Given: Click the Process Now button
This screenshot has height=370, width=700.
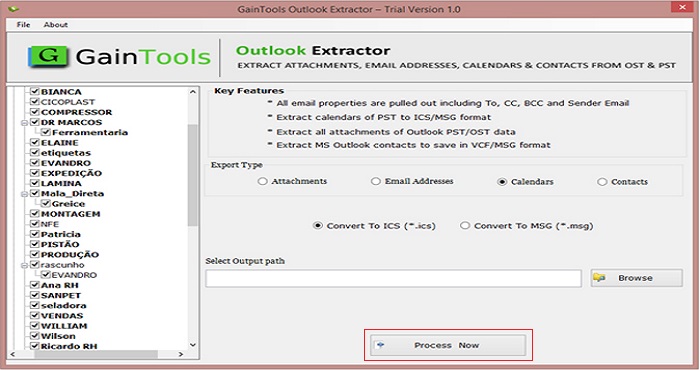Looking at the screenshot, I should (x=448, y=345).
